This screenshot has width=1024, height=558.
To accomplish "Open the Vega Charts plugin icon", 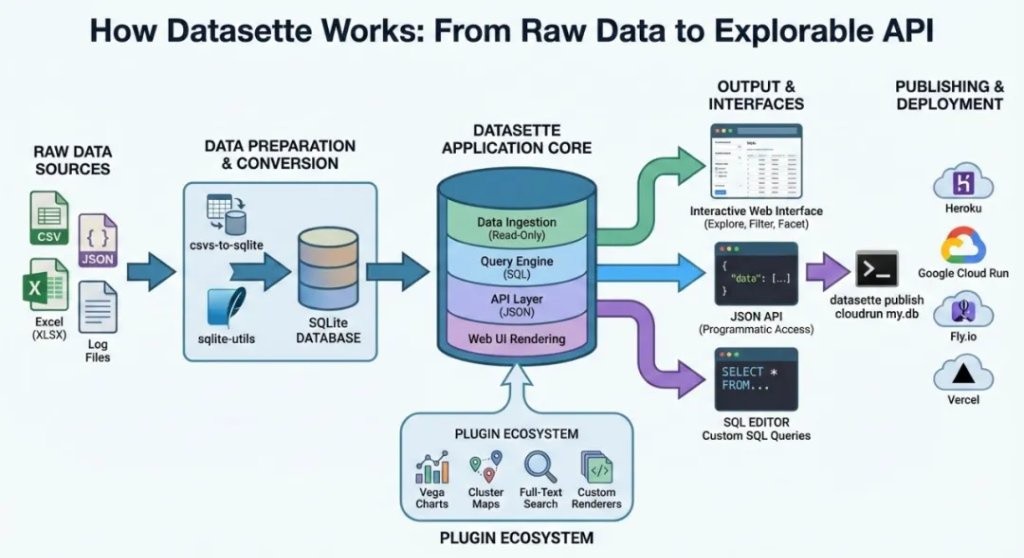I will [432, 467].
